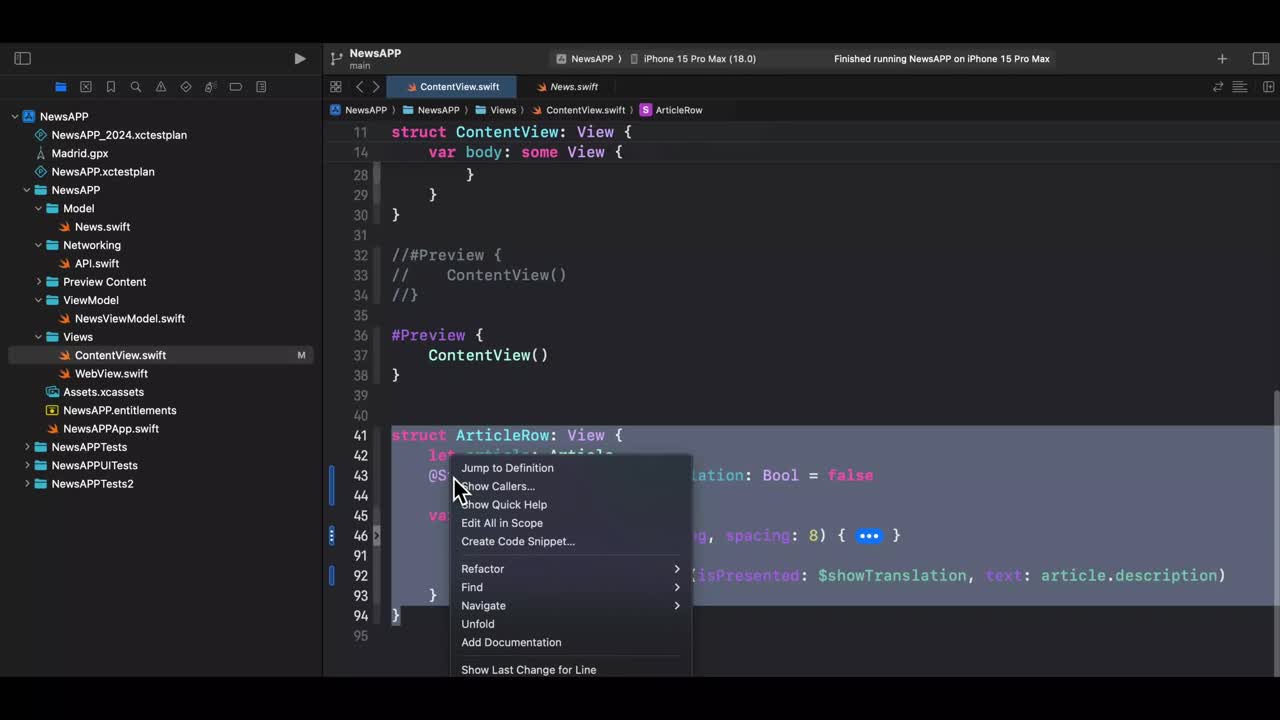
Task: Toggle the right inspector panel
Action: 1260,59
